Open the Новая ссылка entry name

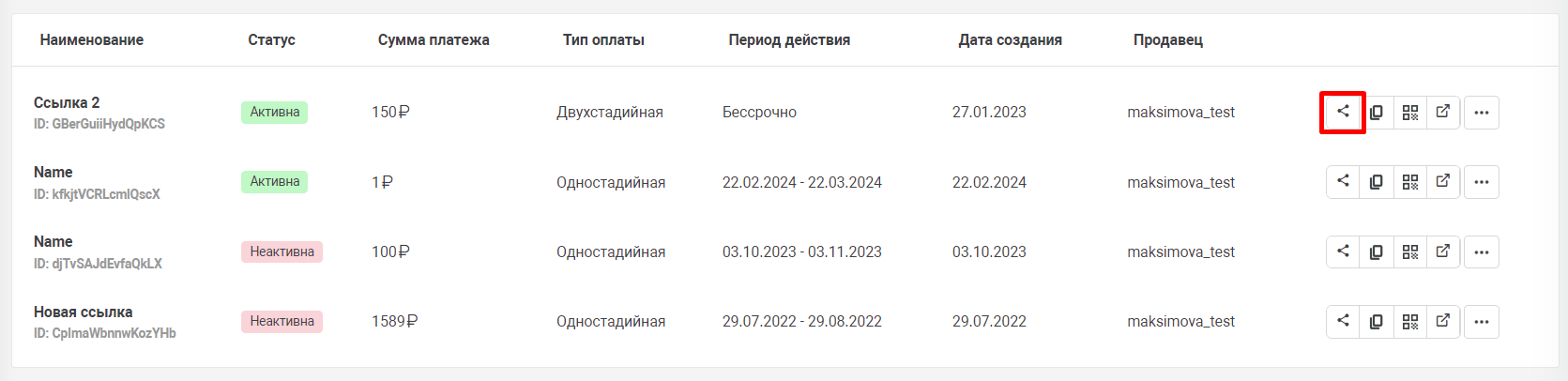pyautogui.click(x=84, y=312)
